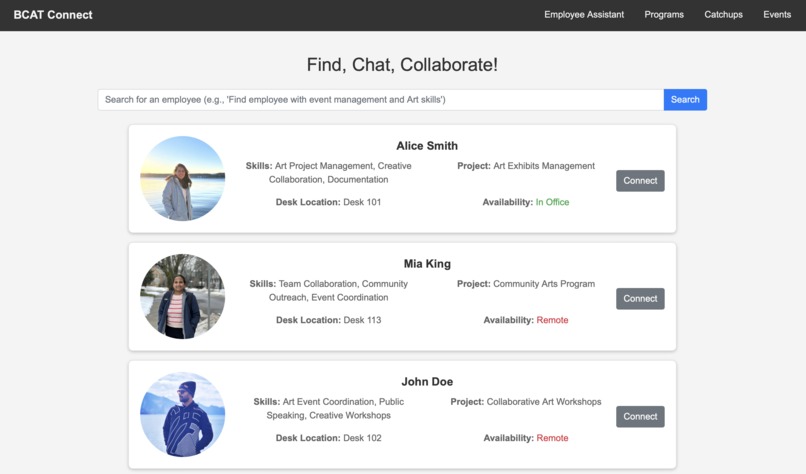
Task: Click Alice Smith's skills text
Action: pos(328,173)
